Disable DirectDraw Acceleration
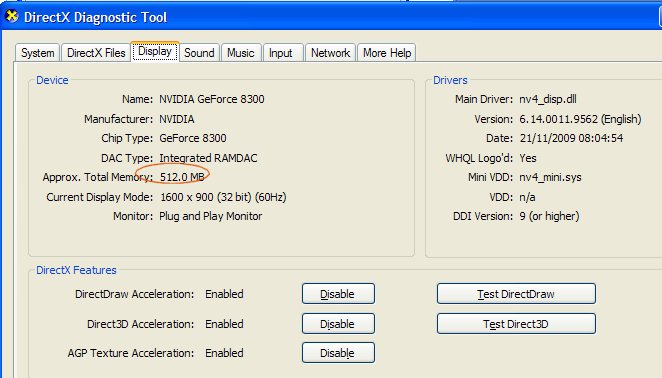The image size is (662, 378). pyautogui.click(x=338, y=294)
